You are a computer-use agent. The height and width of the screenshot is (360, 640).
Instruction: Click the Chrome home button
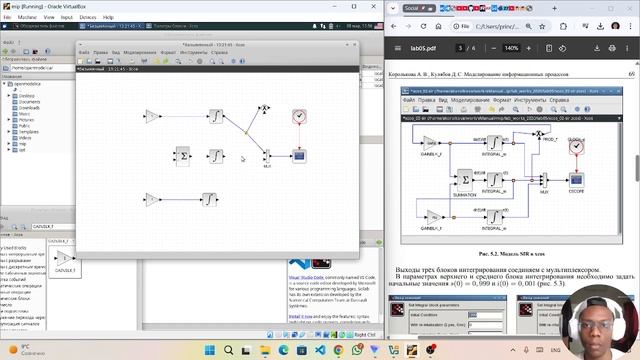438,26
